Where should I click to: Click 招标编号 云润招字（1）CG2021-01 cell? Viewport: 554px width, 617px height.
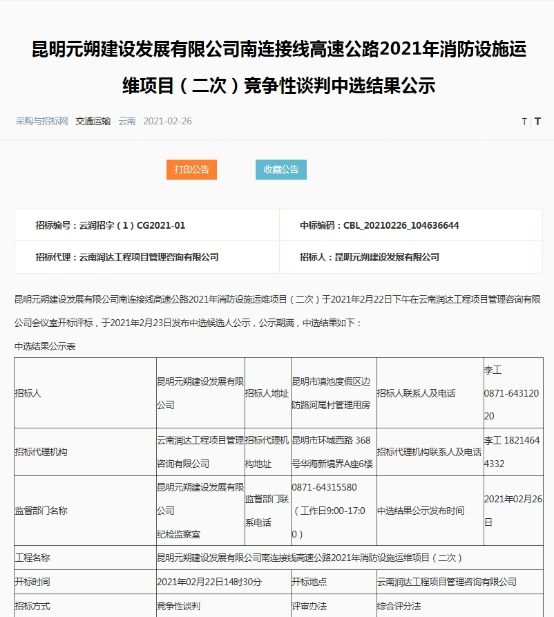tap(147, 225)
